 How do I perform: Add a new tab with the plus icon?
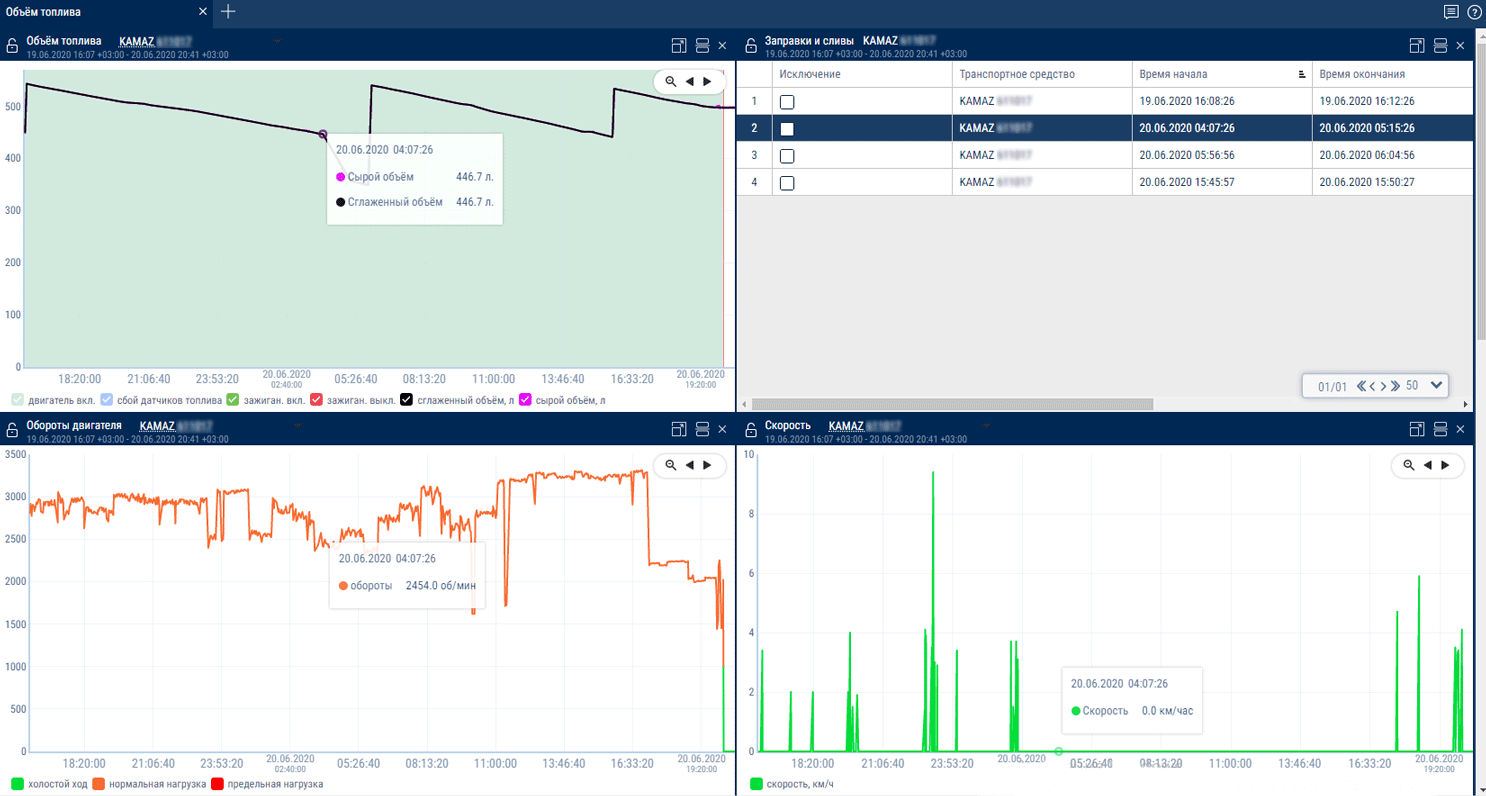(x=228, y=12)
